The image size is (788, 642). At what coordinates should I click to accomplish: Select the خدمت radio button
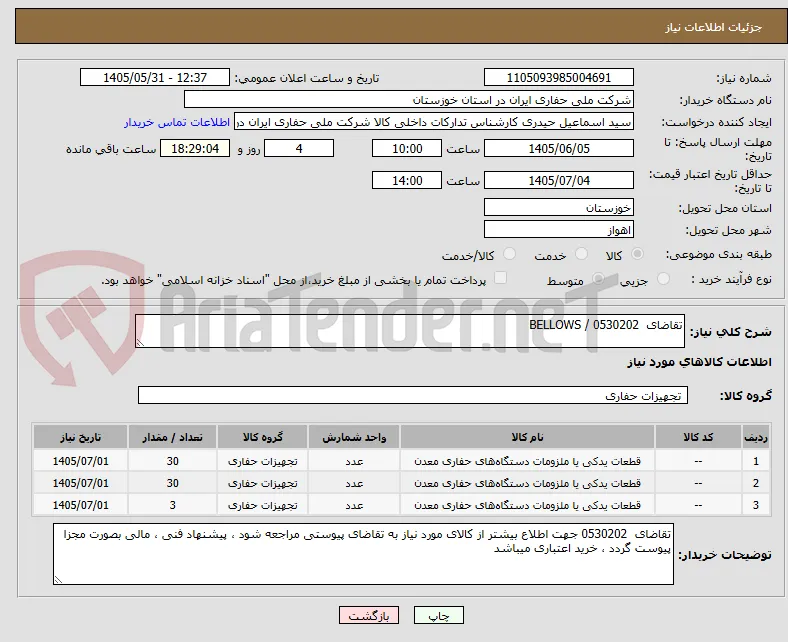tap(581, 254)
